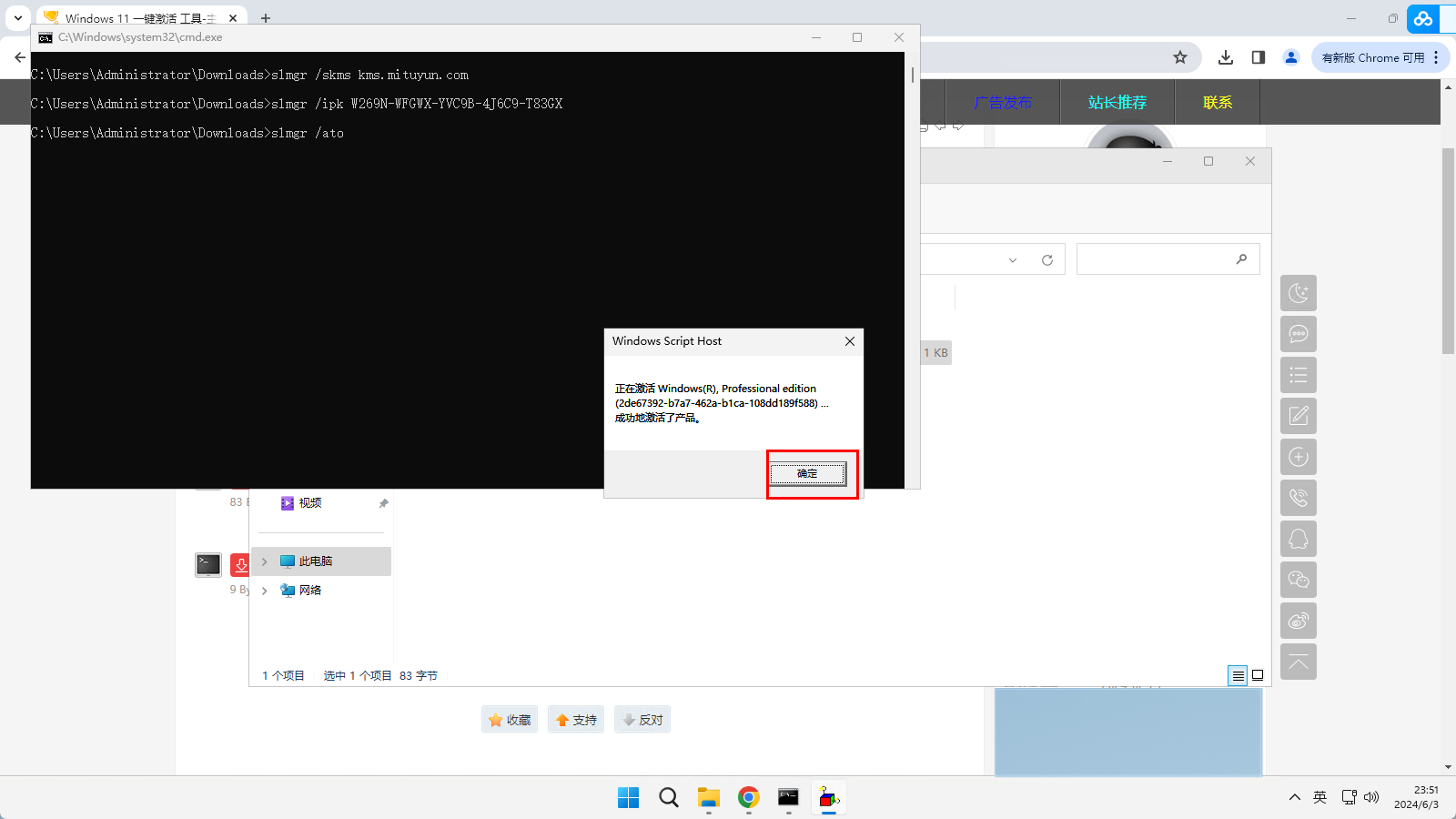Screen dimensions: 1456x819
Task: Click the 1 KB file size cell
Action: coord(935,352)
